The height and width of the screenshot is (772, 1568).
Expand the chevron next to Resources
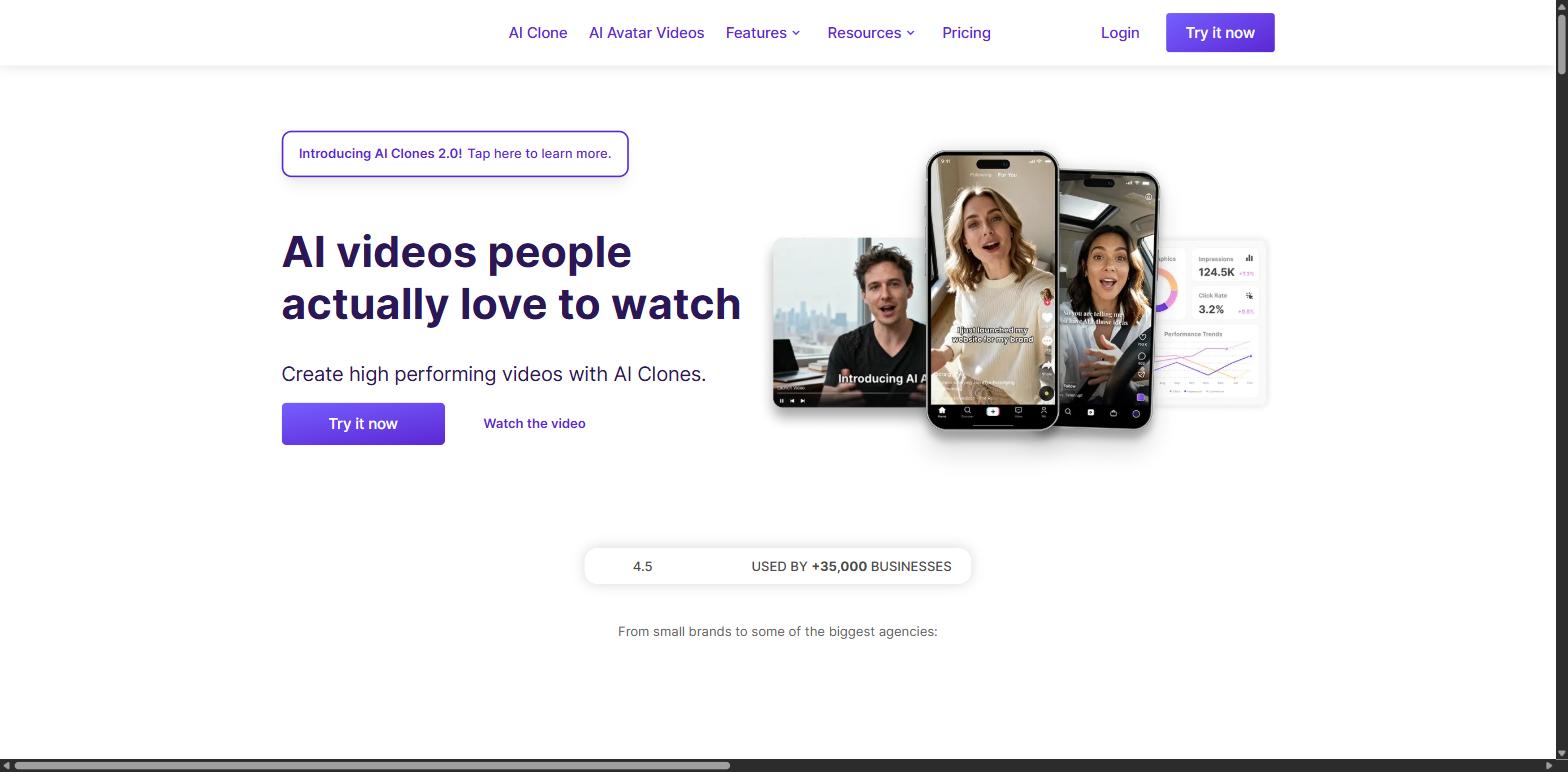click(910, 33)
